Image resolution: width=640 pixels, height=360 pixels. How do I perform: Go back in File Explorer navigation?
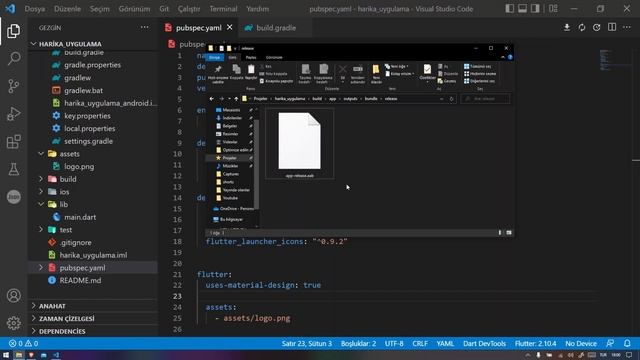pos(211,99)
